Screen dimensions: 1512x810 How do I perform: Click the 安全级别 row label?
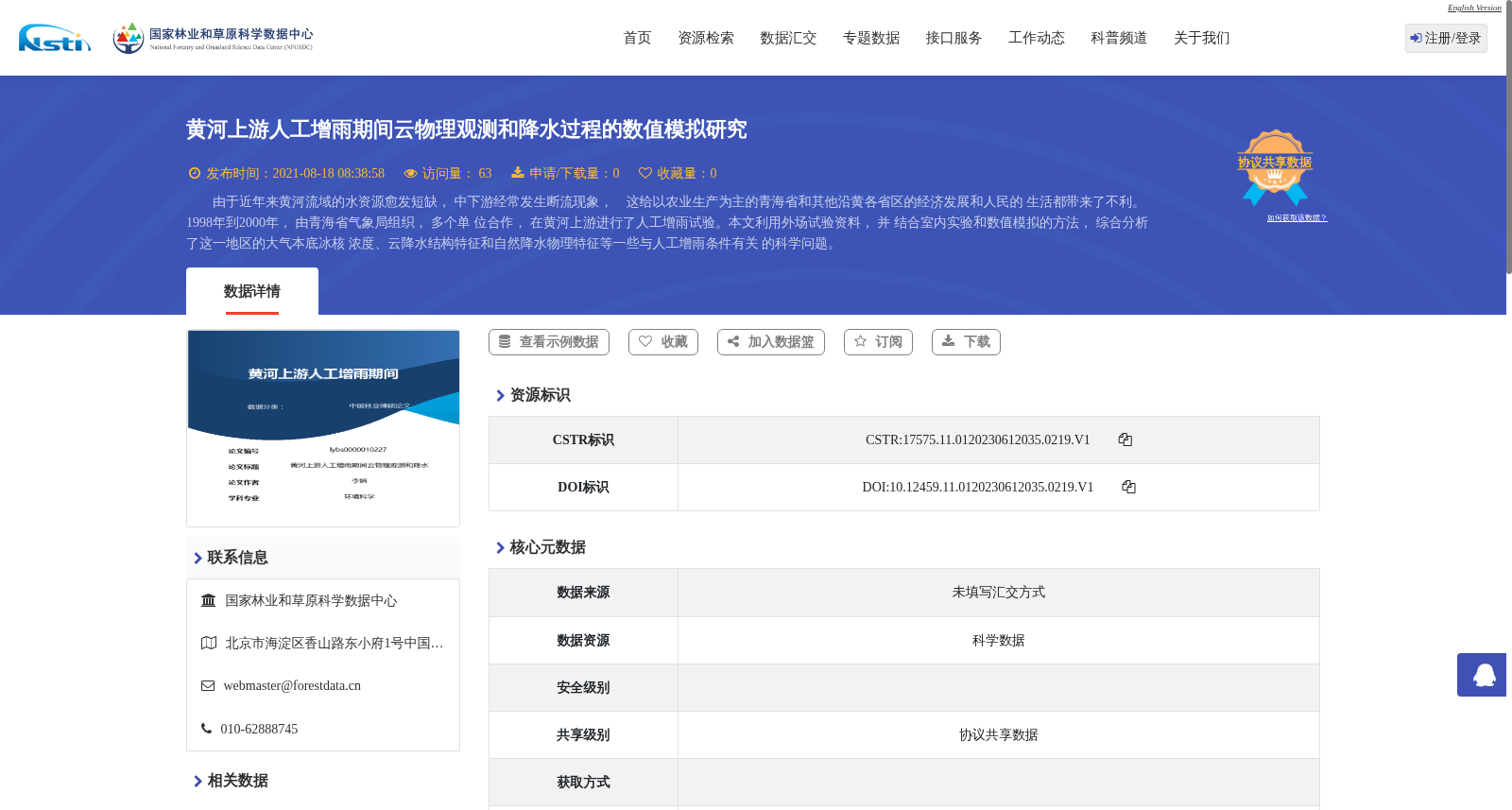point(583,688)
